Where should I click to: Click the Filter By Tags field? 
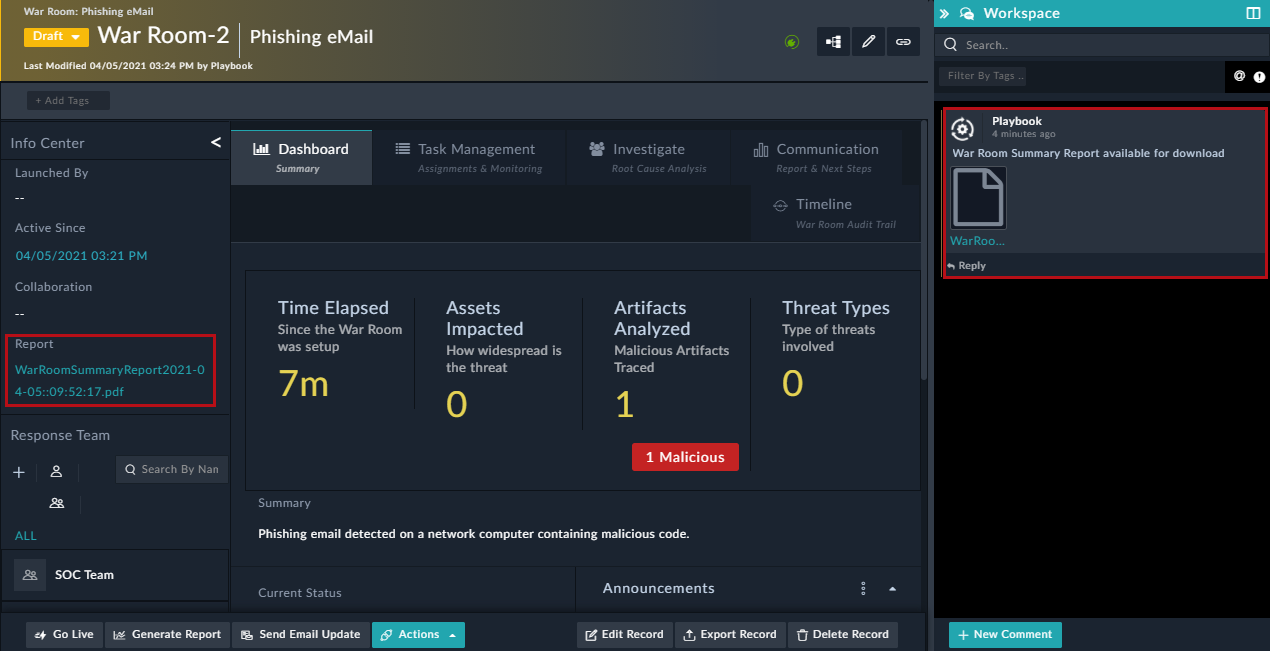tap(982, 76)
